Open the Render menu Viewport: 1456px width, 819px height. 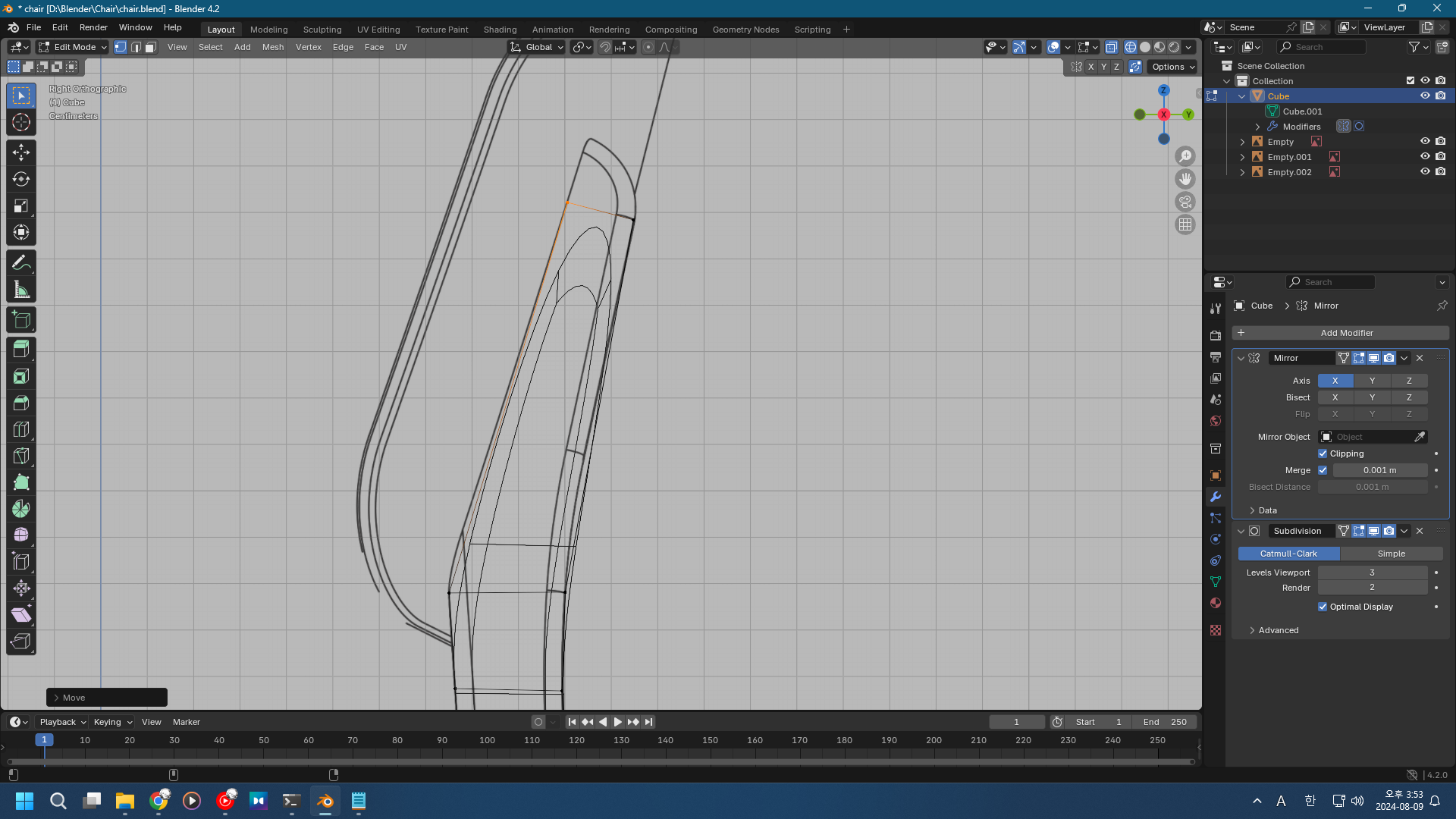point(93,27)
